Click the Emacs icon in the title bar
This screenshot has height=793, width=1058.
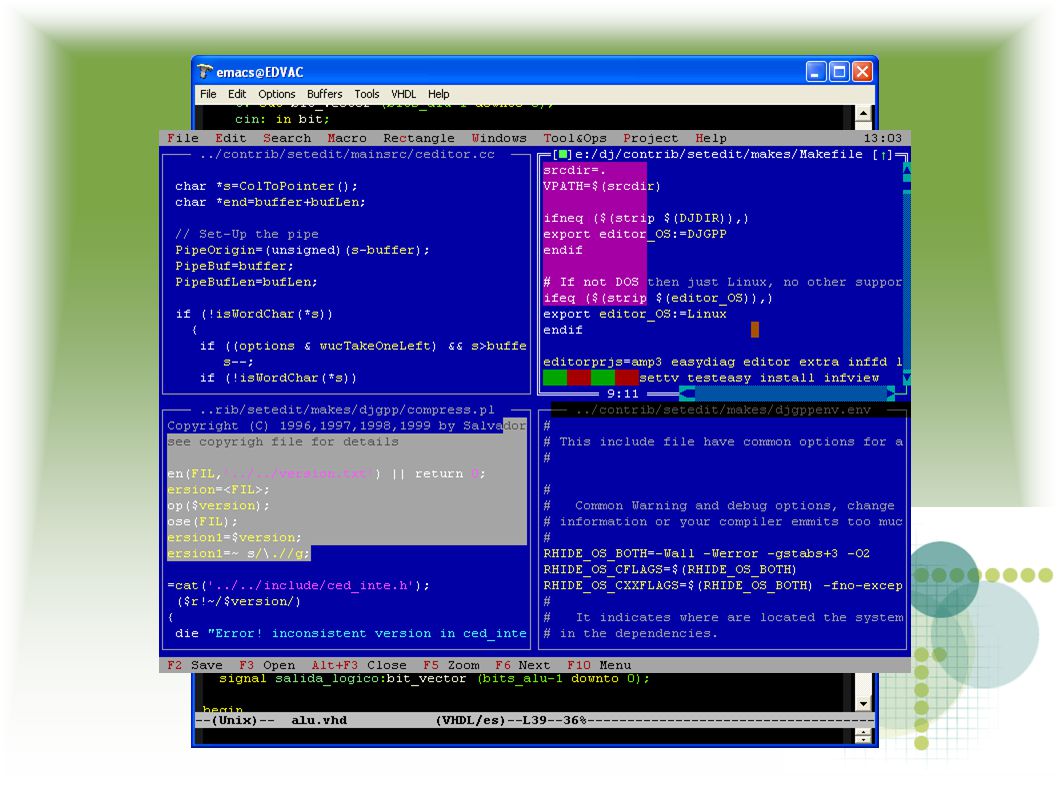click(205, 72)
